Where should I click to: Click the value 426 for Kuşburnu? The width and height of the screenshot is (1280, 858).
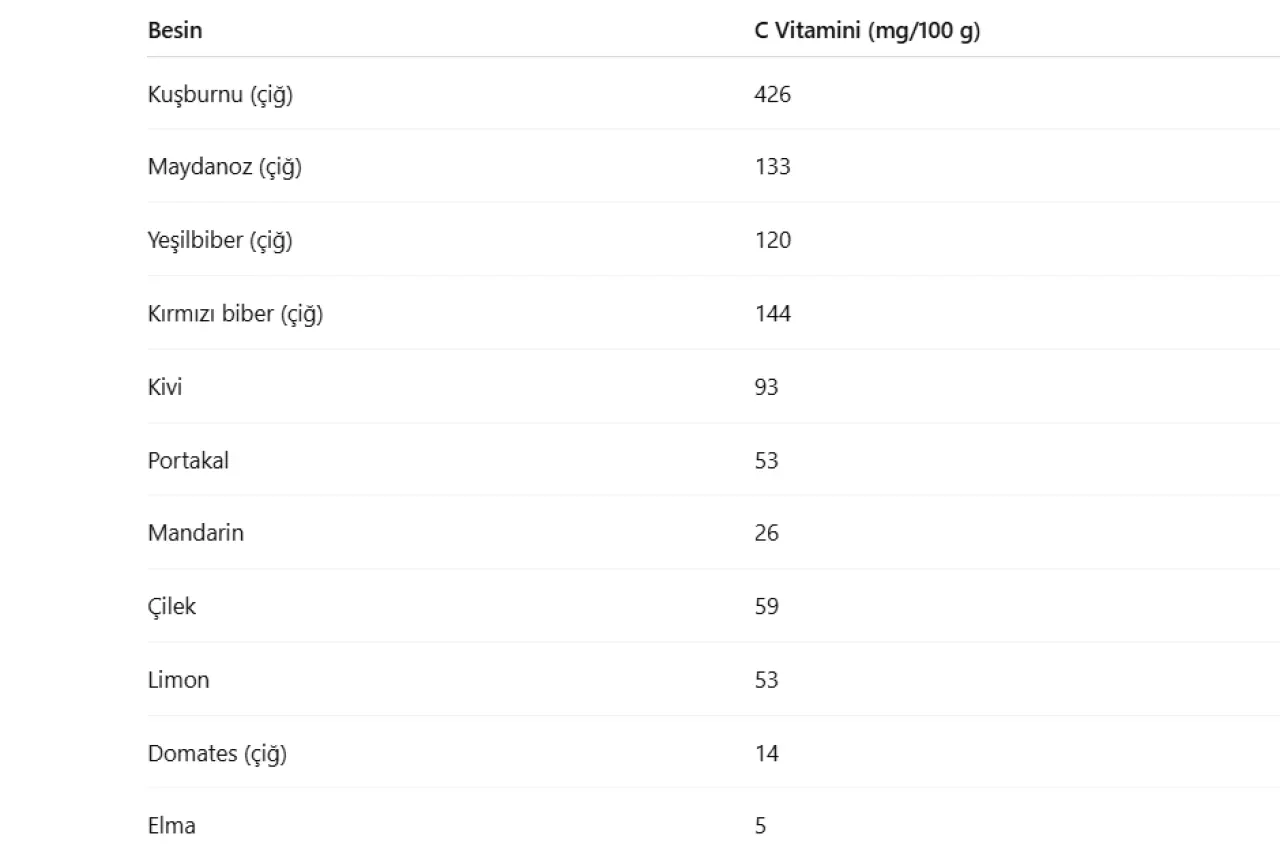tap(772, 94)
